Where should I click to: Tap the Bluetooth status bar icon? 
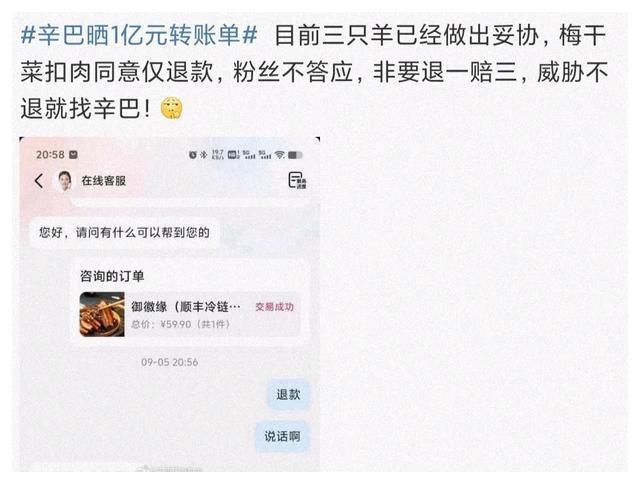[204, 155]
